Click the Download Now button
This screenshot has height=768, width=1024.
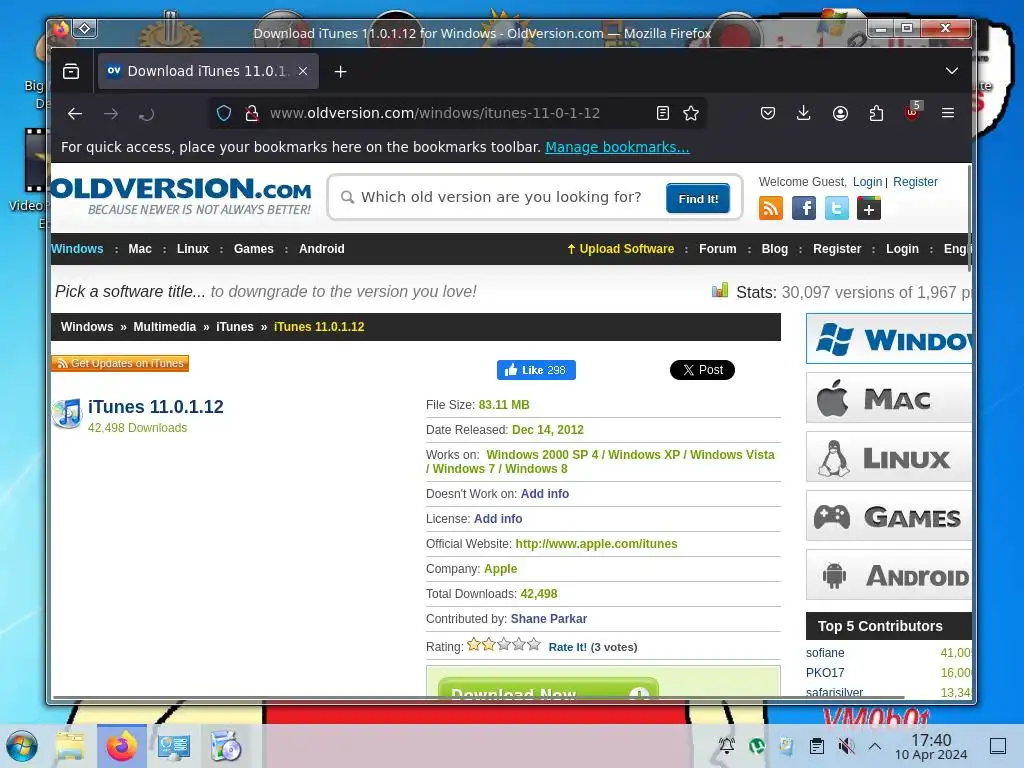(x=548, y=689)
